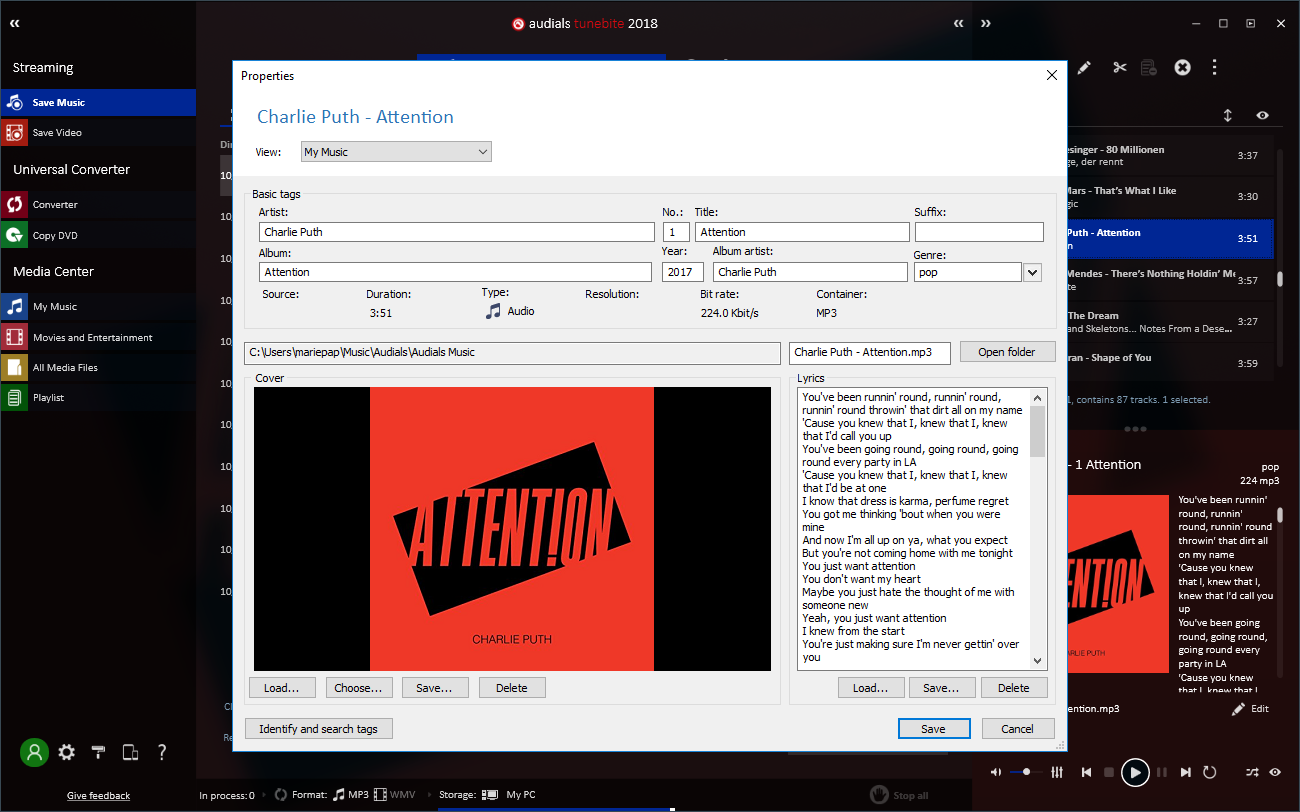Save the Properties dialog changes
Image resolution: width=1300 pixels, height=812 pixels.
point(934,729)
